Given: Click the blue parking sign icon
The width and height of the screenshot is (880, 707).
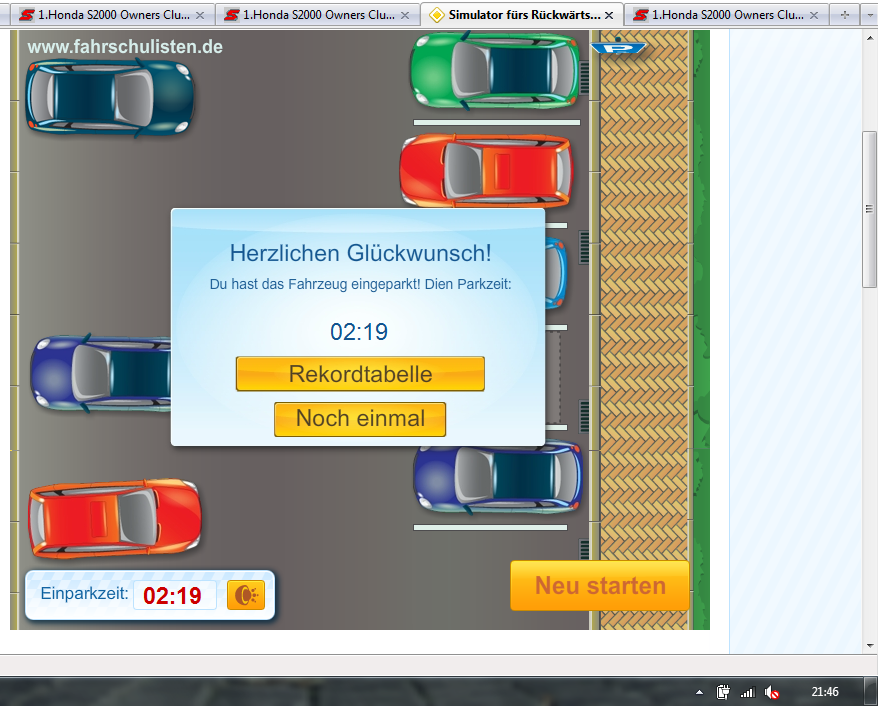Looking at the screenshot, I should (618, 48).
